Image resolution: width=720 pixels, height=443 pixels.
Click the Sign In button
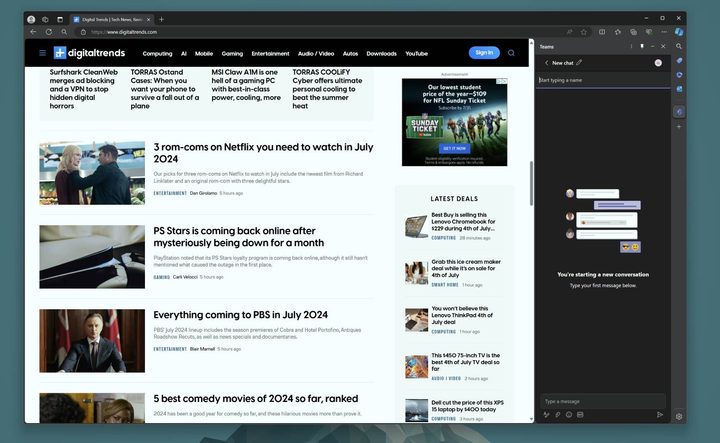point(484,53)
